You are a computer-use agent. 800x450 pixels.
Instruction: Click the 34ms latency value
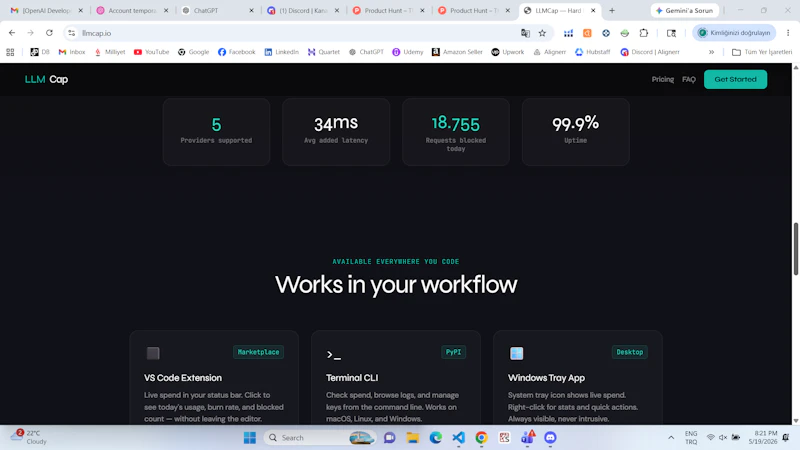336,123
